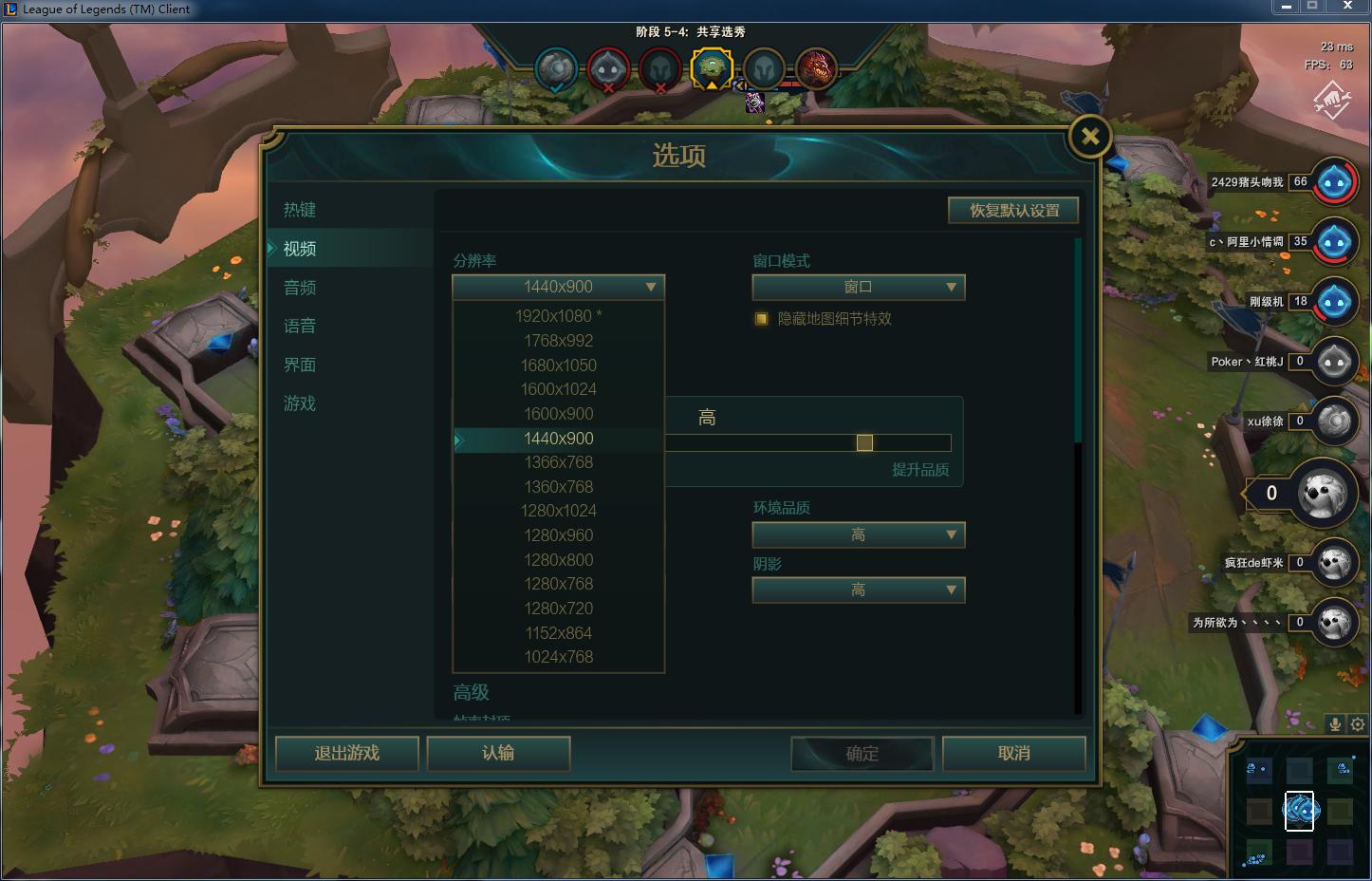This screenshot has height=881, width=1372.
Task: Click the avatar of player 疯狂de虾米
Action: [x=1334, y=562]
